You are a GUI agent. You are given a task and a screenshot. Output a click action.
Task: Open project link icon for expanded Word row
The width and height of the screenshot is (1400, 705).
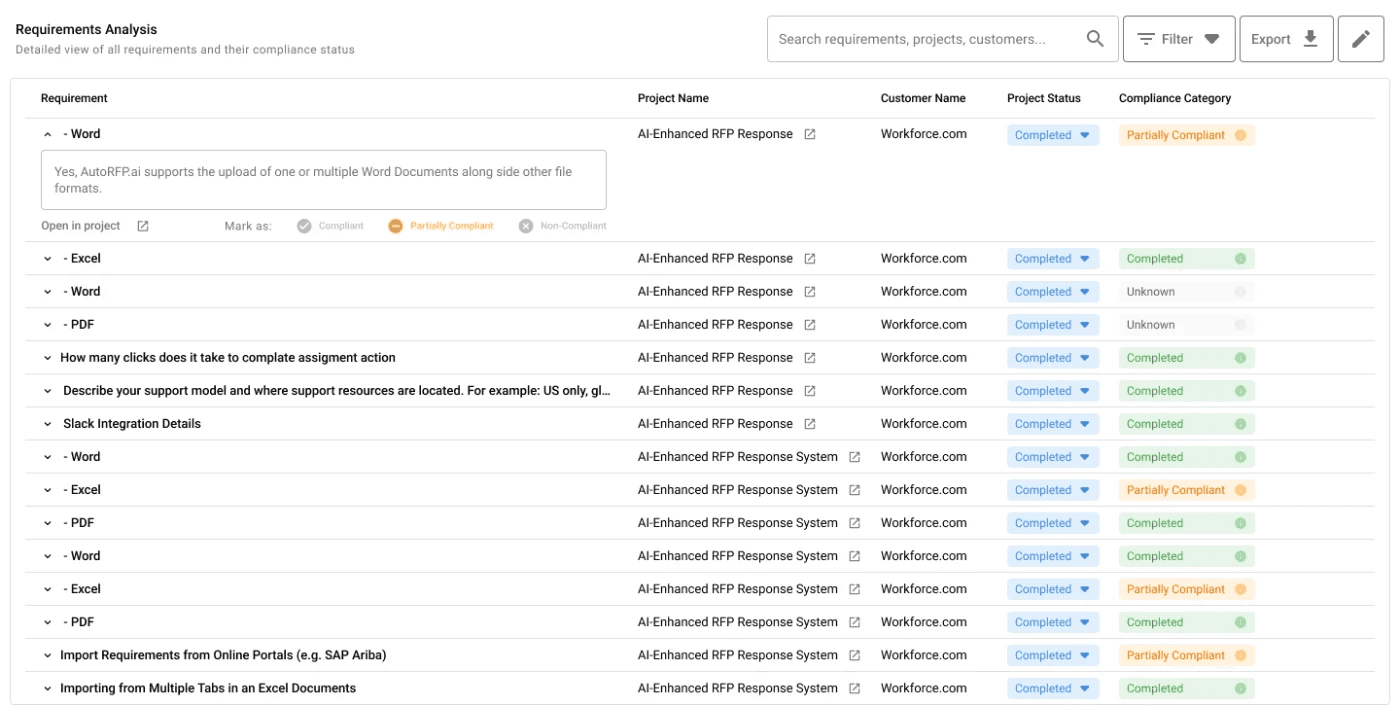tap(810, 134)
